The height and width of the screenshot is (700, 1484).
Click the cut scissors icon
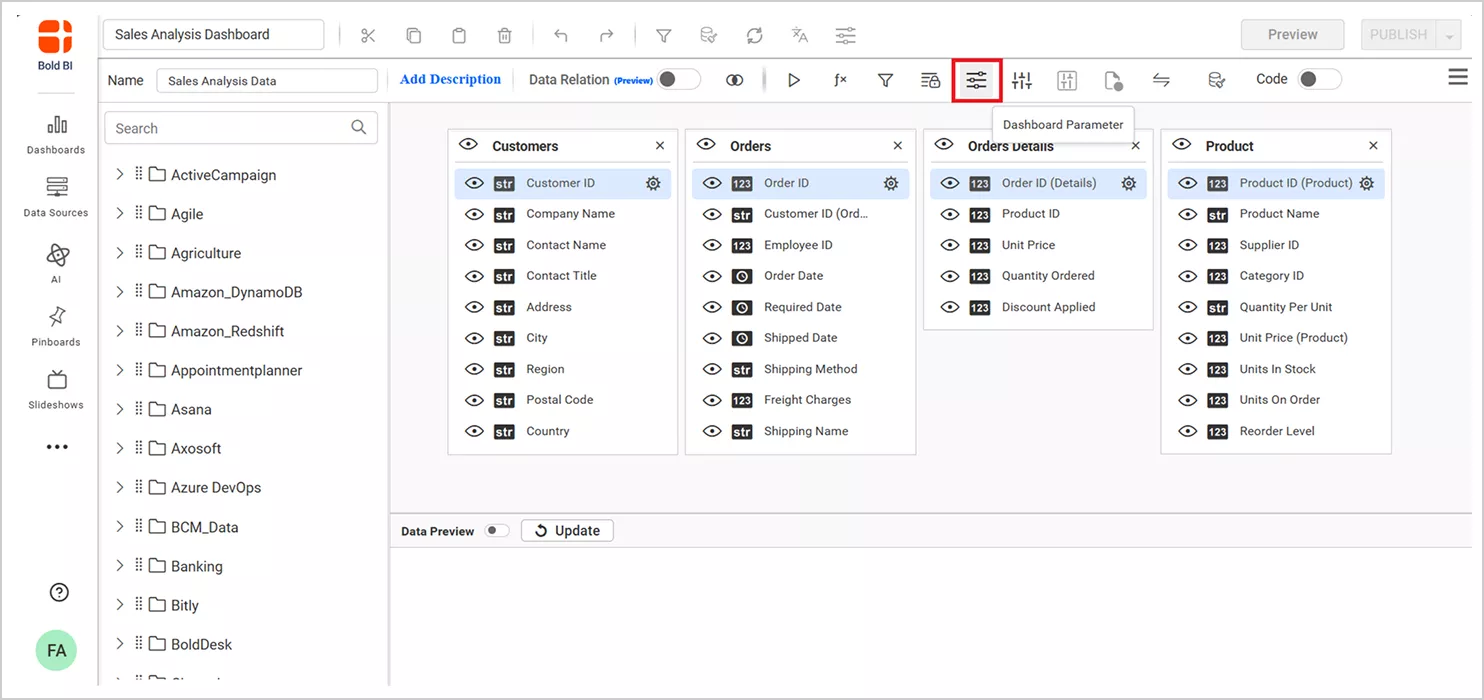pos(368,35)
